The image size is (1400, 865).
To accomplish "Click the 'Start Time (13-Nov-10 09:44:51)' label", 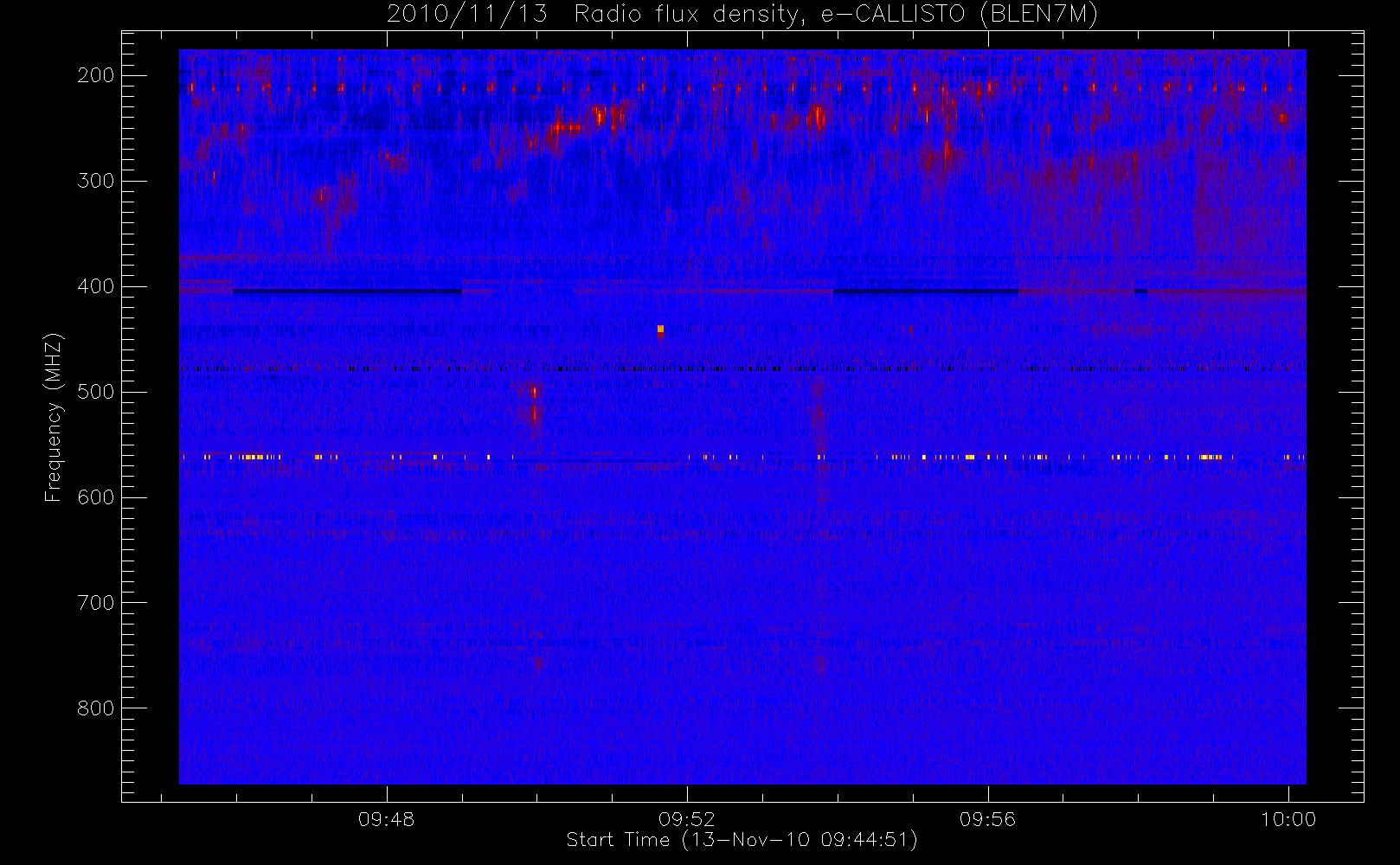I will (742, 840).
